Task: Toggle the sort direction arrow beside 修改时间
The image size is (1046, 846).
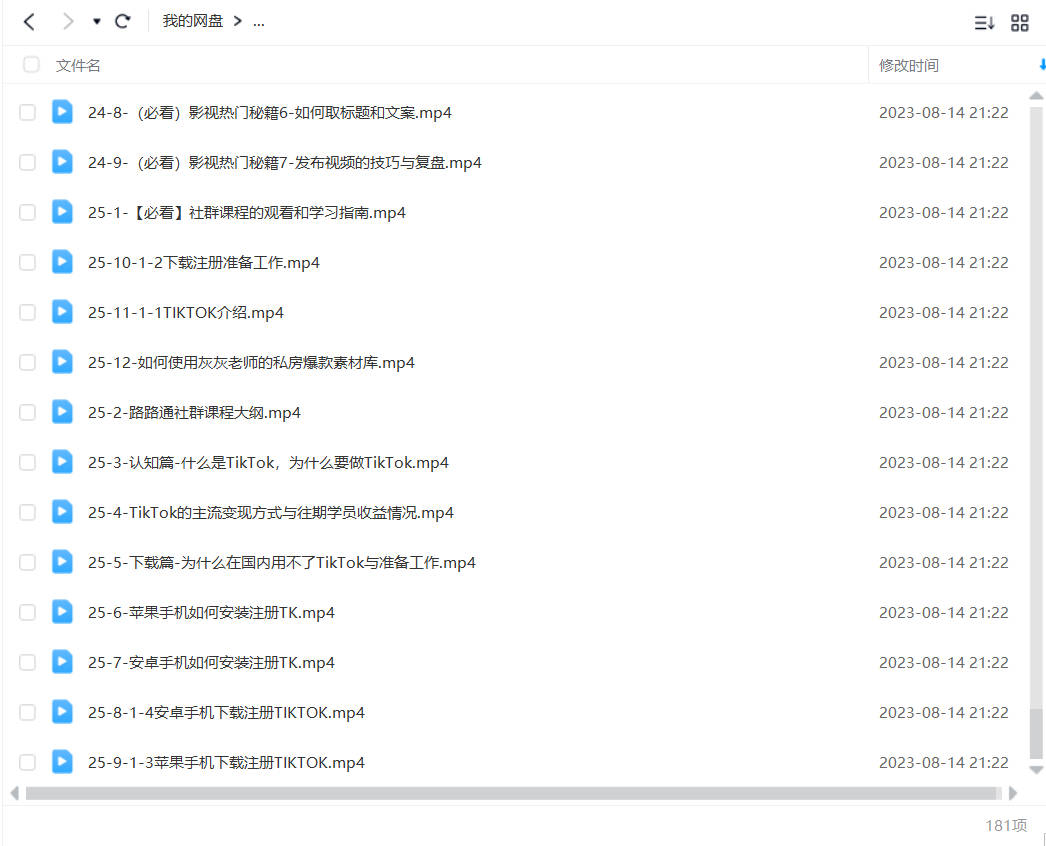Action: (1042, 65)
